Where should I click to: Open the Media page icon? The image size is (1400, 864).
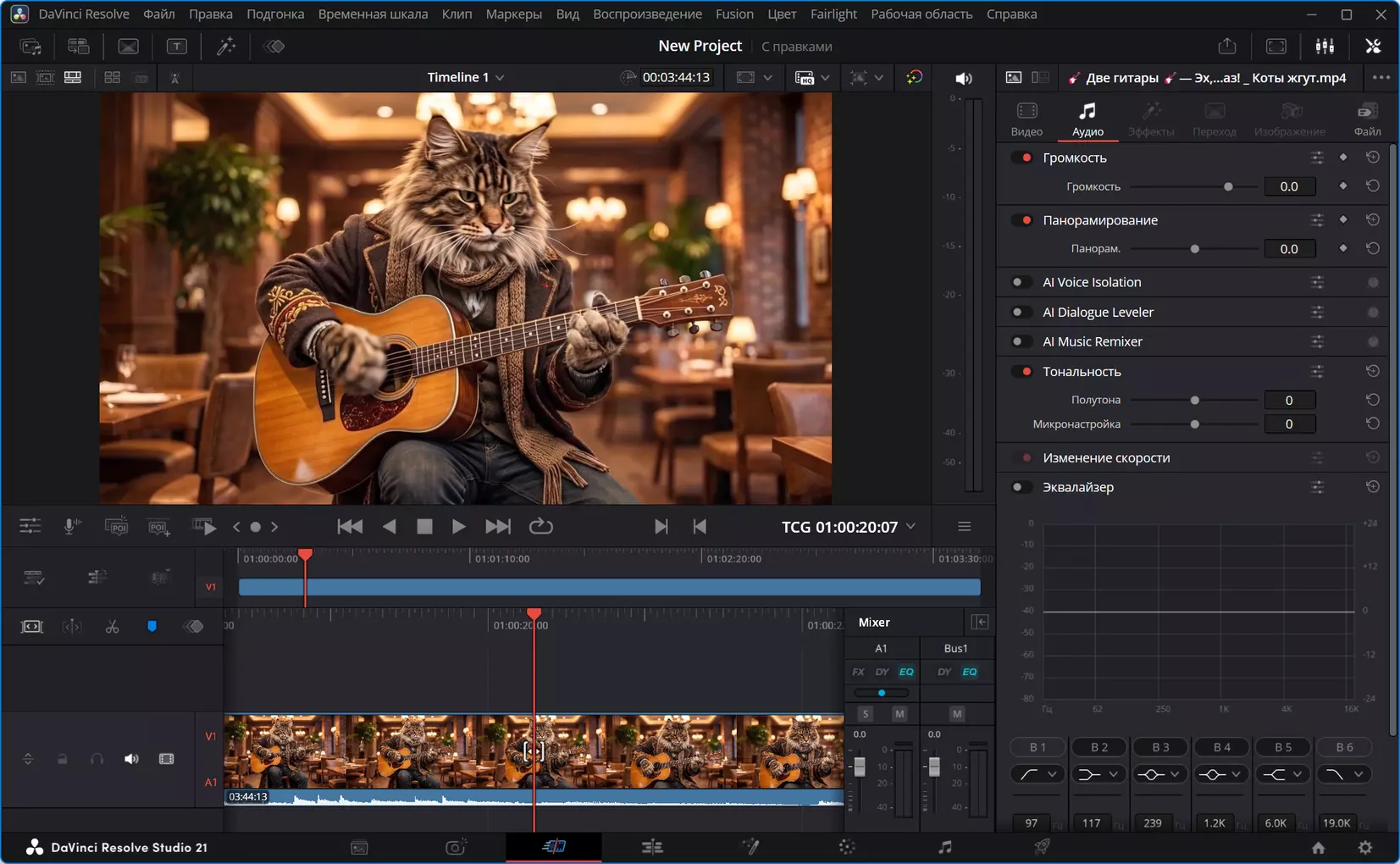pyautogui.click(x=359, y=847)
